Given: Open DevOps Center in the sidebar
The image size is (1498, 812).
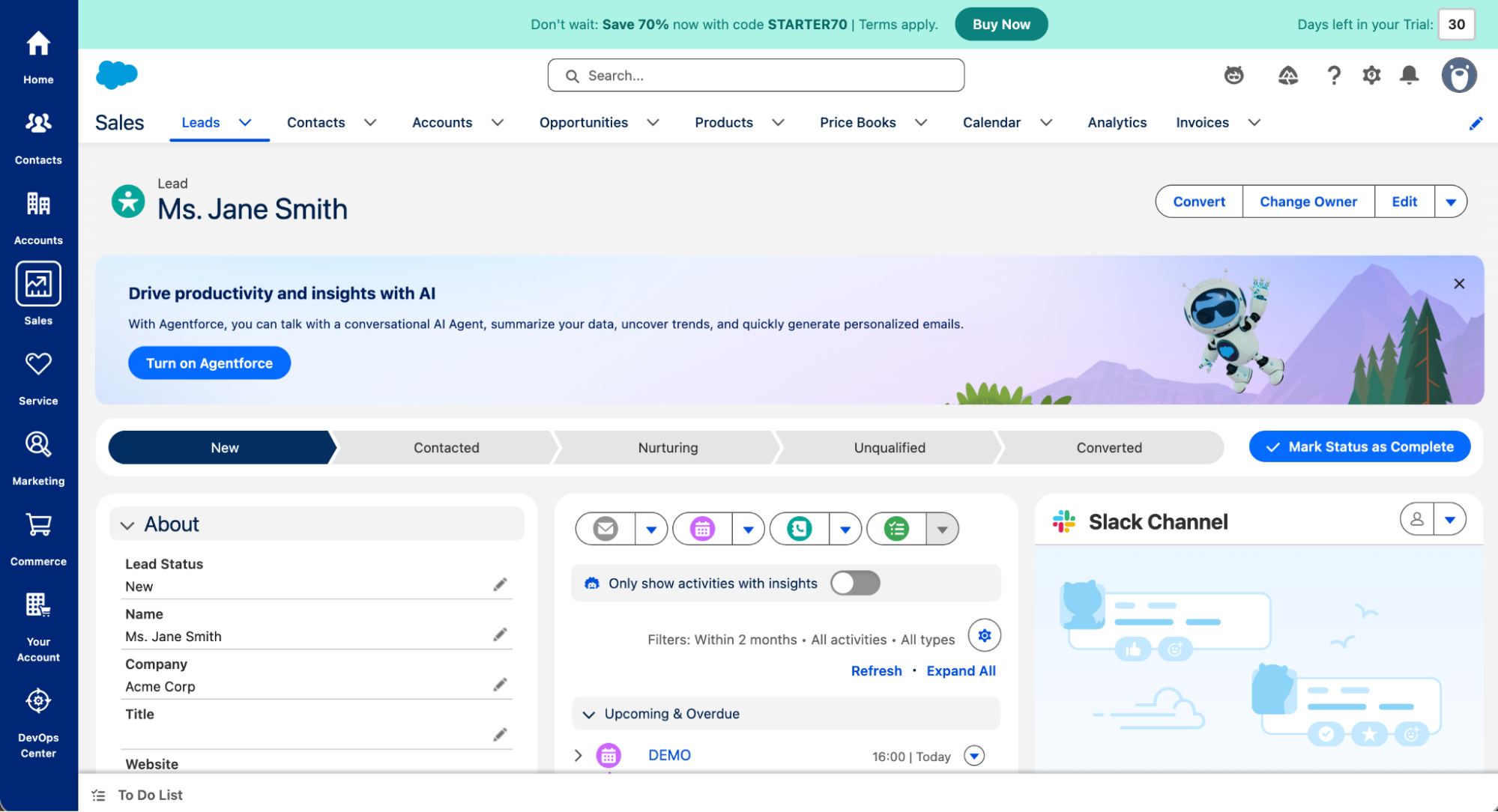Looking at the screenshot, I should pos(38,722).
